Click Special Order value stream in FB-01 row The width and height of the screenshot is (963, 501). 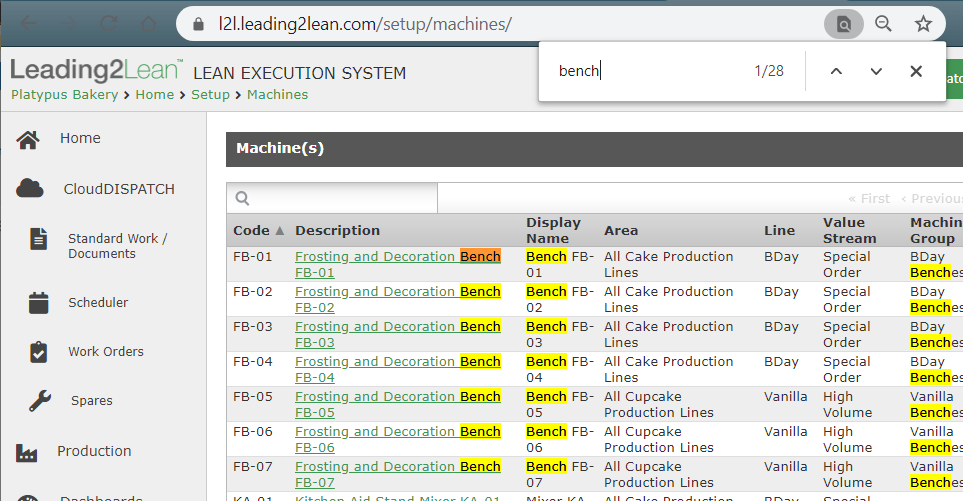coord(847,265)
